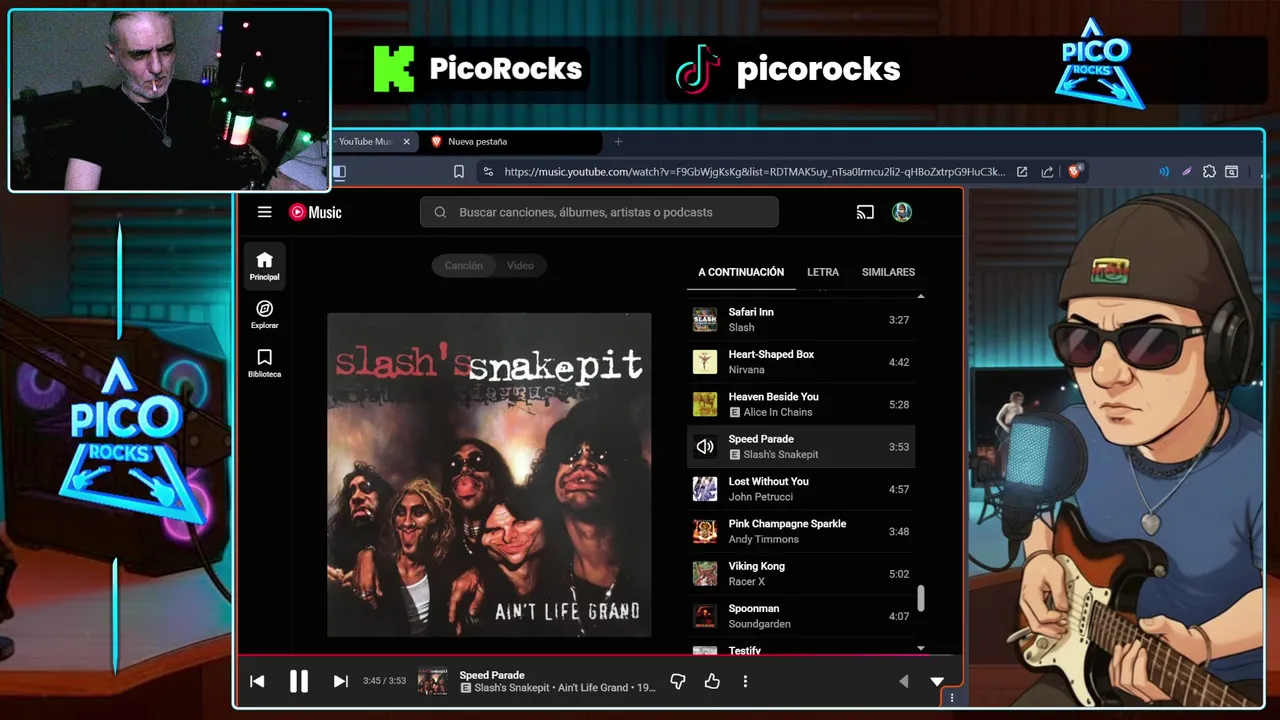This screenshot has height=720, width=1280.
Task: Play Safari Inn by Slash from queue
Action: tap(801, 320)
